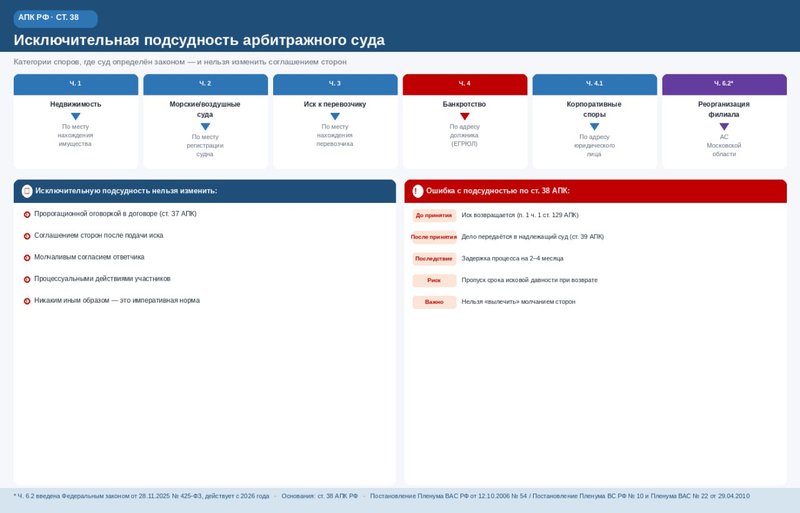Click the Ч. 2 card header
This screenshot has width=800, height=513.
(x=205, y=84)
